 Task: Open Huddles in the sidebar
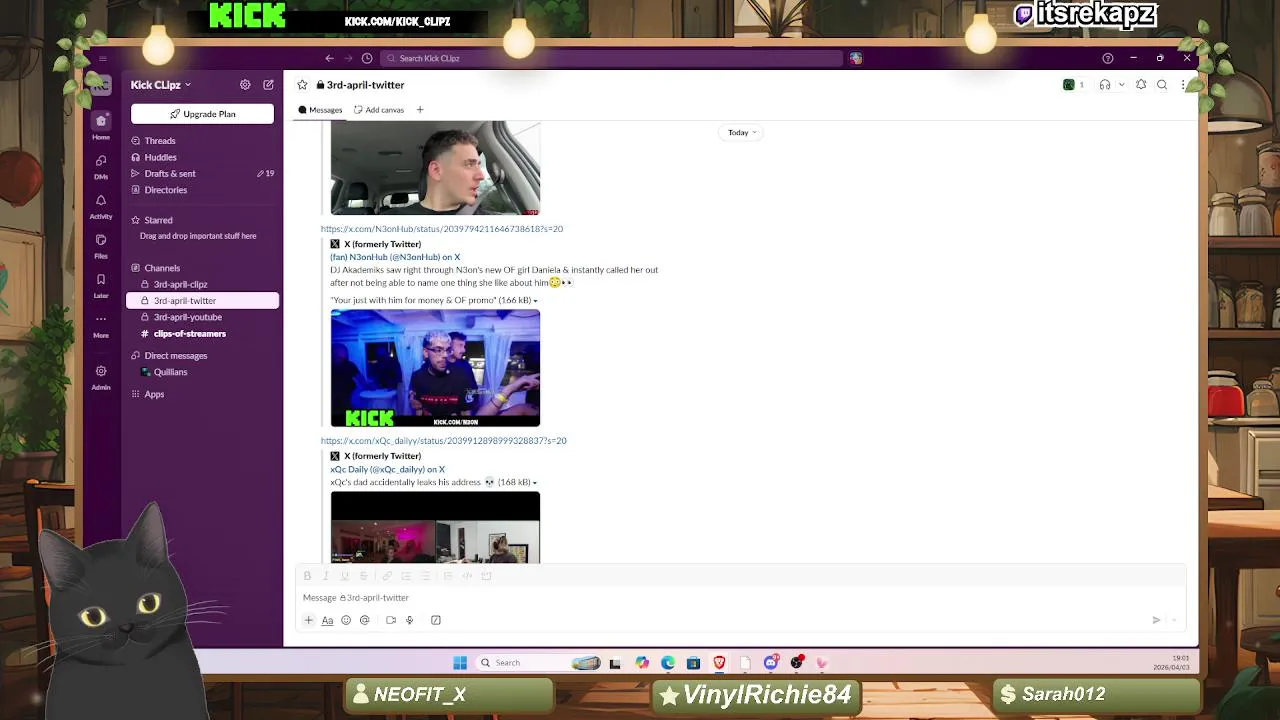pyautogui.click(x=202, y=157)
